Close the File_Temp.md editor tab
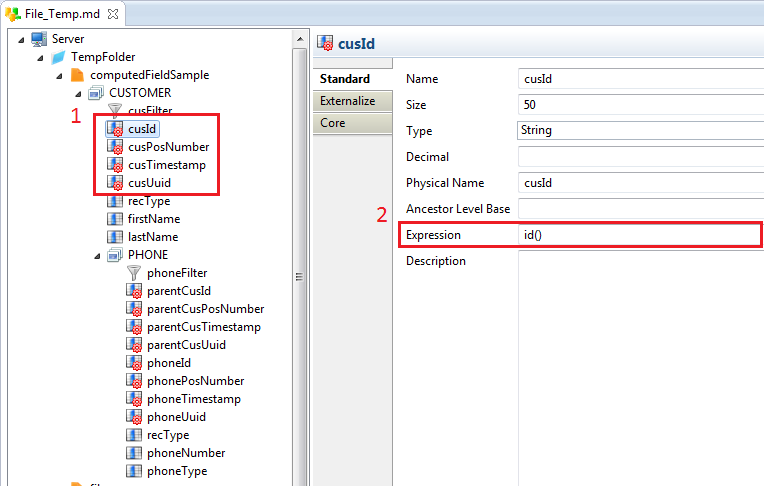 112,15
